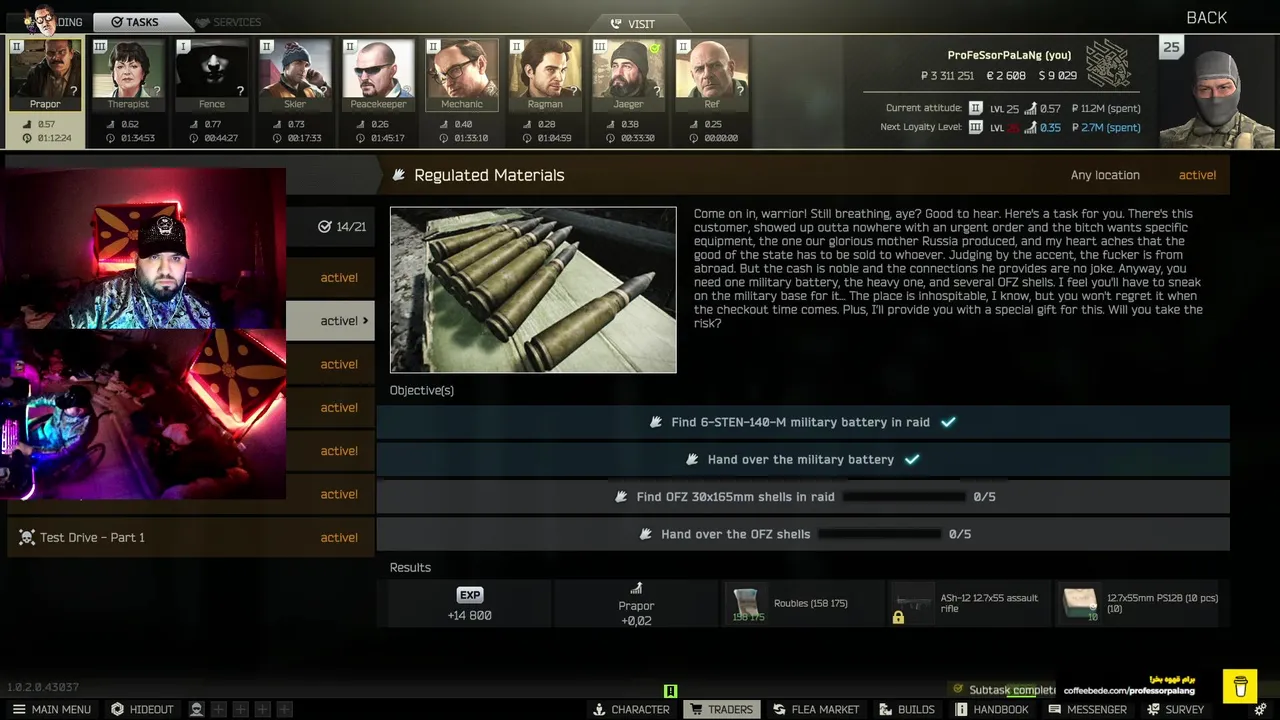Click the first empty slot beside avatar icon
The image size is (1280, 720).
219,709
